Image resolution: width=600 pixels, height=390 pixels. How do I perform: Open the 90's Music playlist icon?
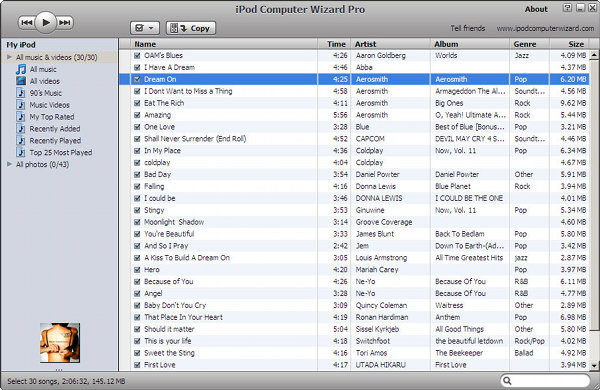21,93
